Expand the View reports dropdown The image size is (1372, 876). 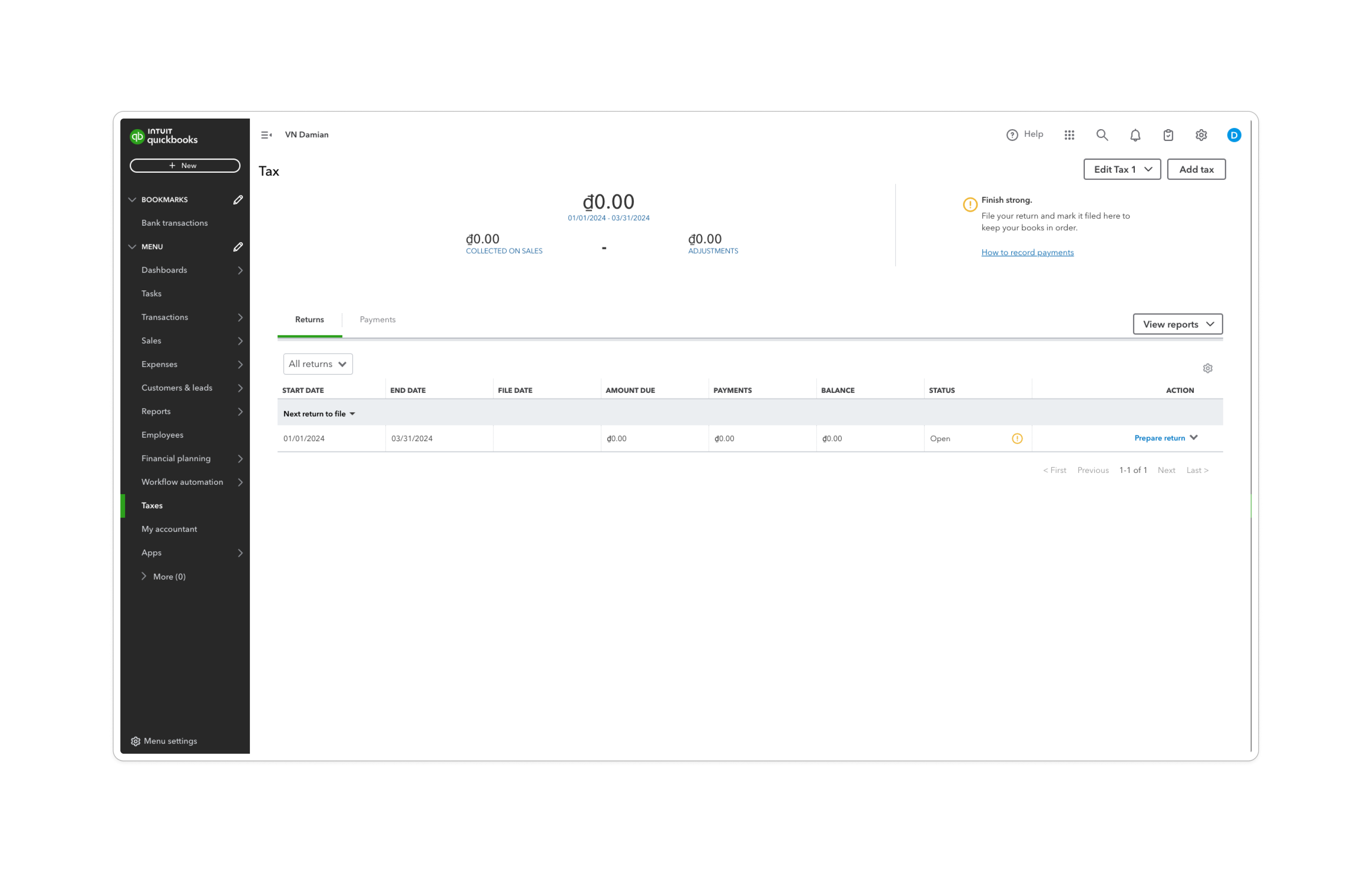click(x=1177, y=324)
